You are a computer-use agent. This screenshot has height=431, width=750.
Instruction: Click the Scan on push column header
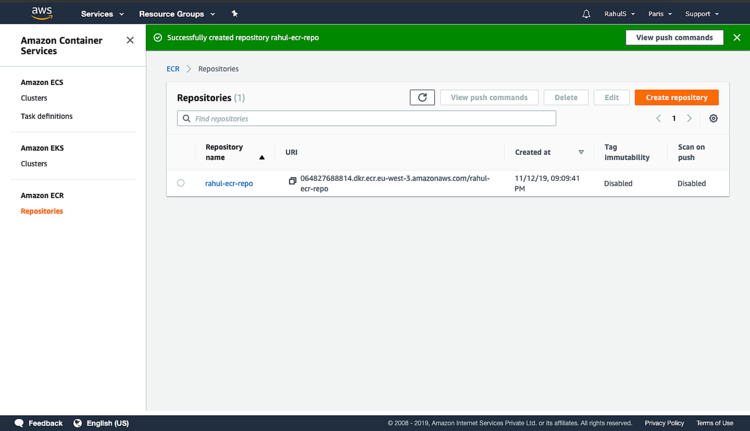[691, 152]
